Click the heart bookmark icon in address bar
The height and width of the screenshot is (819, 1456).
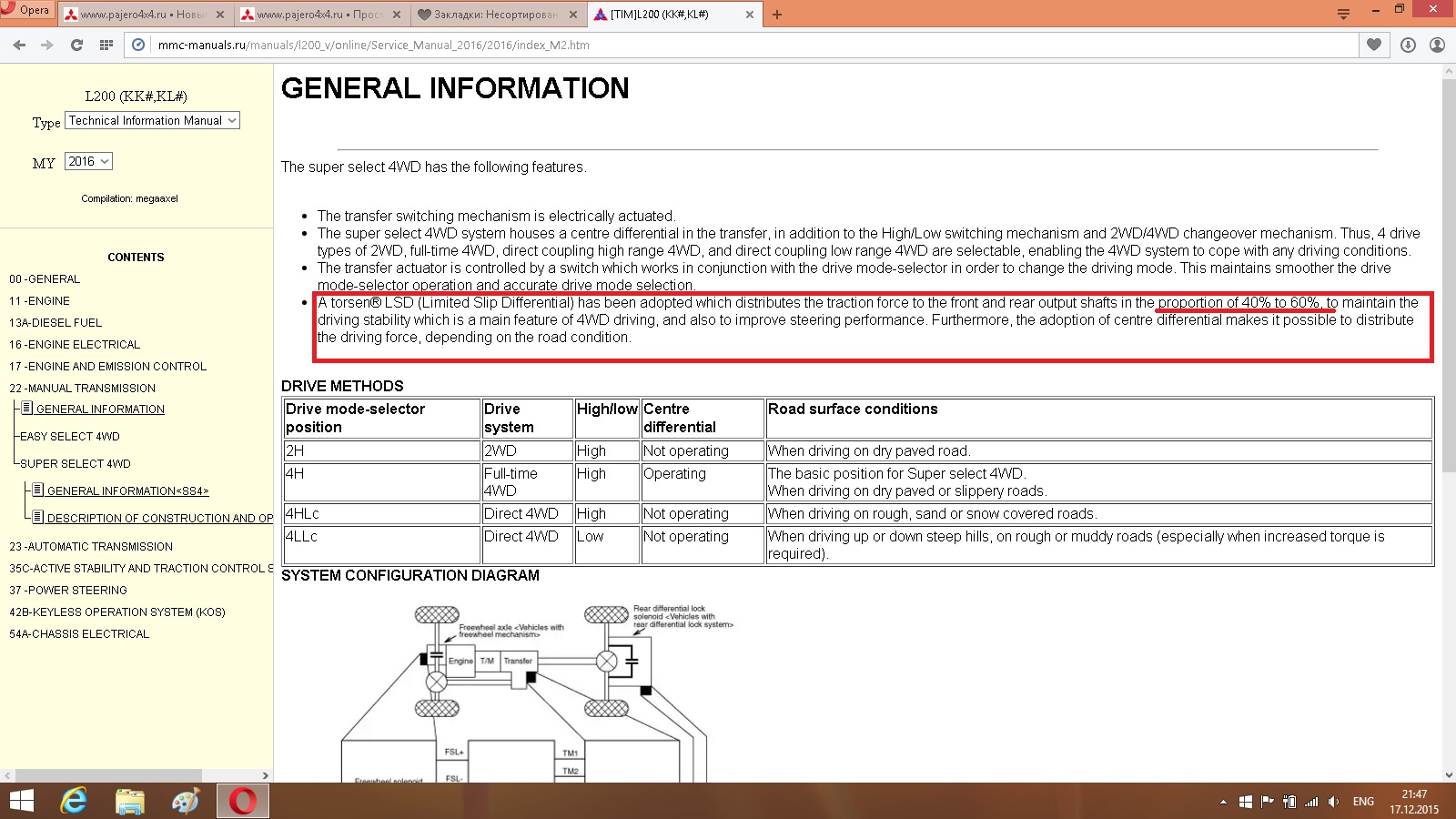(1374, 45)
